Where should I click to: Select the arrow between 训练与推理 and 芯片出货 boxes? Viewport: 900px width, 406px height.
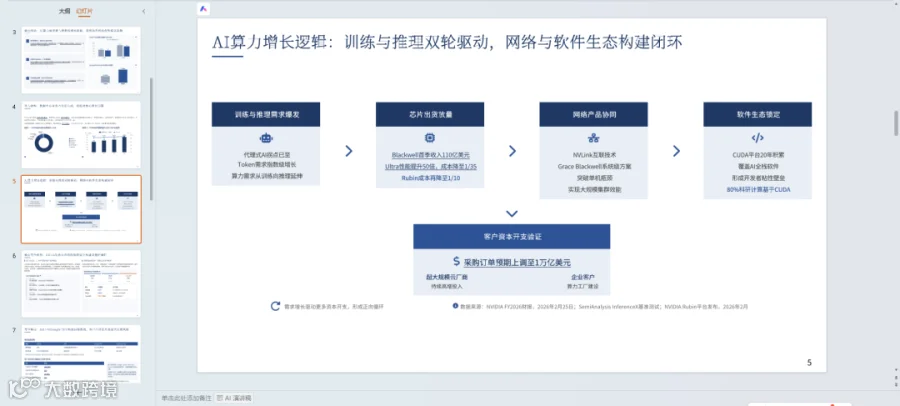coord(348,151)
